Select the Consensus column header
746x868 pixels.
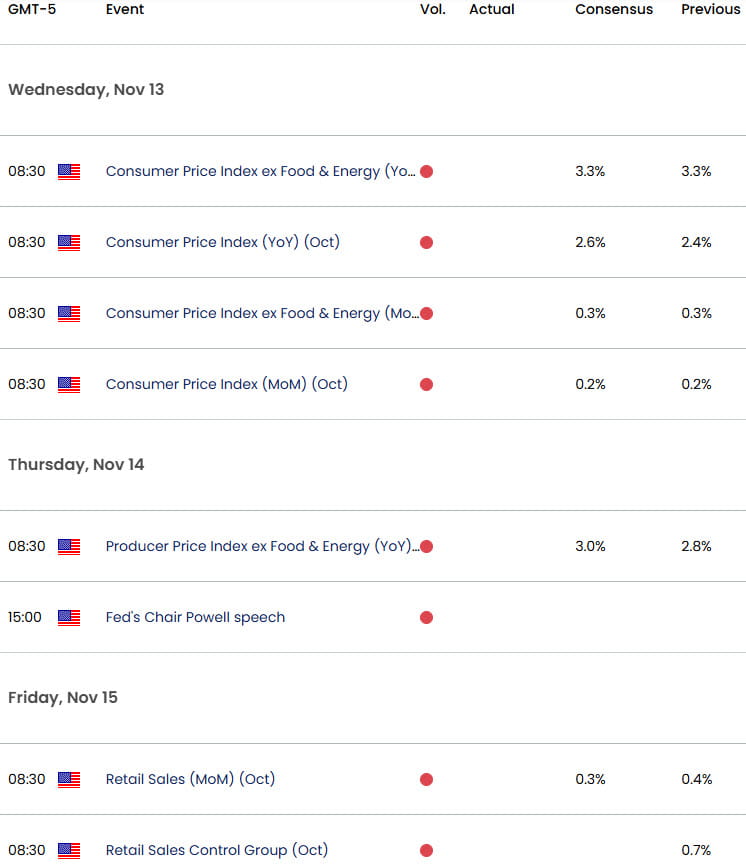click(613, 10)
